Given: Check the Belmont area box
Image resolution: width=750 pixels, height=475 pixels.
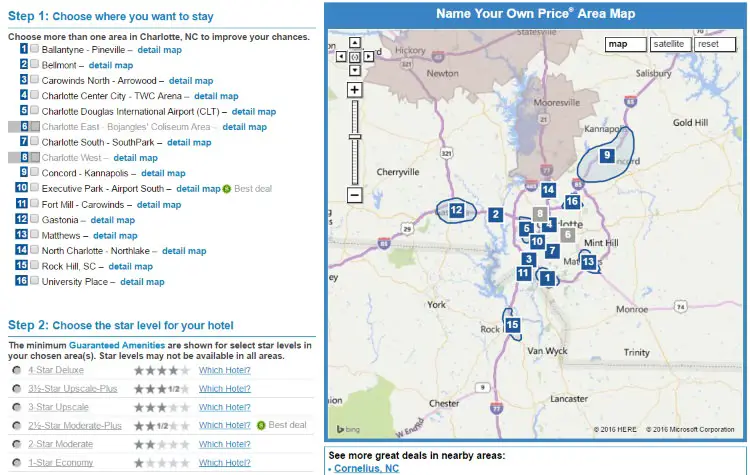Looking at the screenshot, I should (34, 64).
